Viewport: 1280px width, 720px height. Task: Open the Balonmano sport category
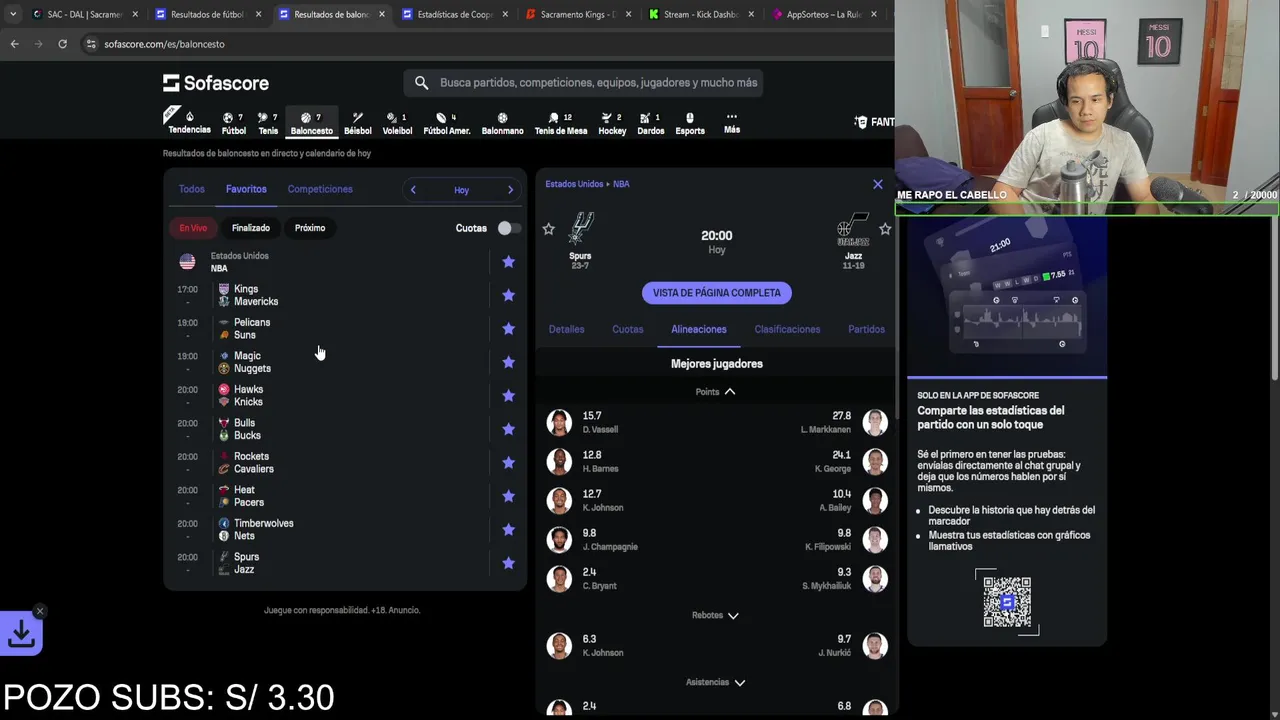[x=502, y=123]
